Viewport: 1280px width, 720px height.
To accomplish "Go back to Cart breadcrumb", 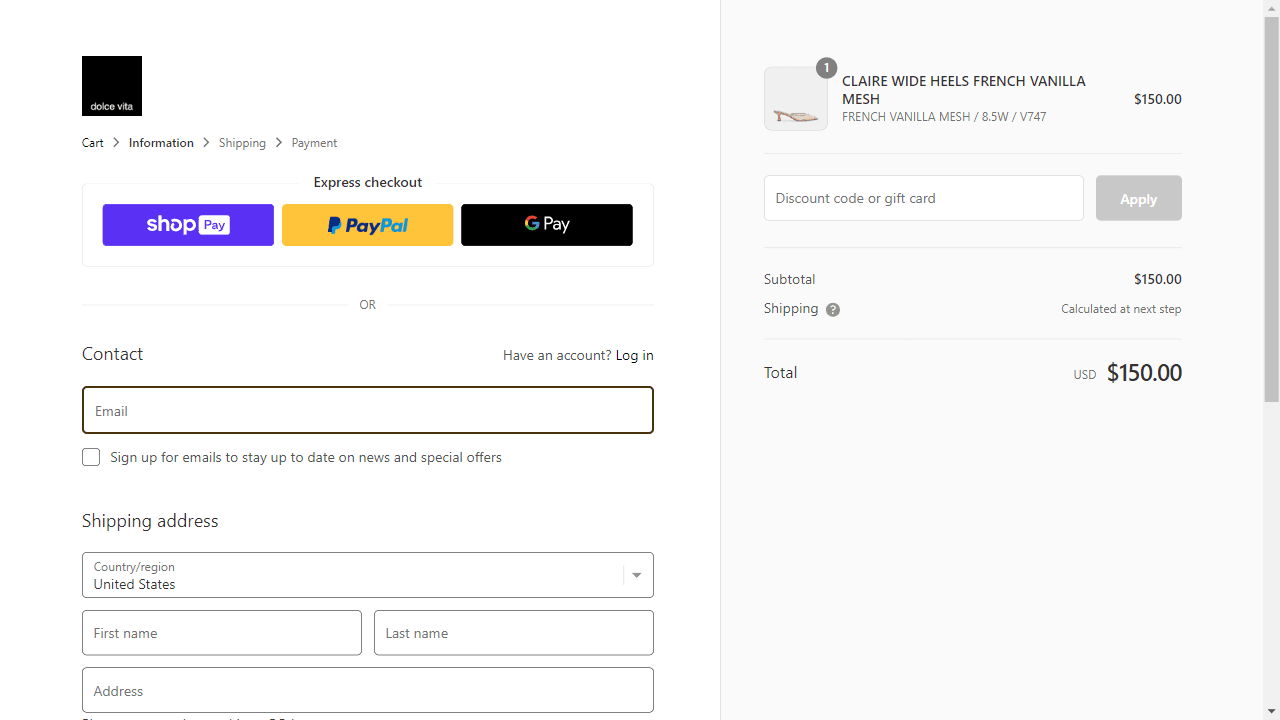I will 93,143.
